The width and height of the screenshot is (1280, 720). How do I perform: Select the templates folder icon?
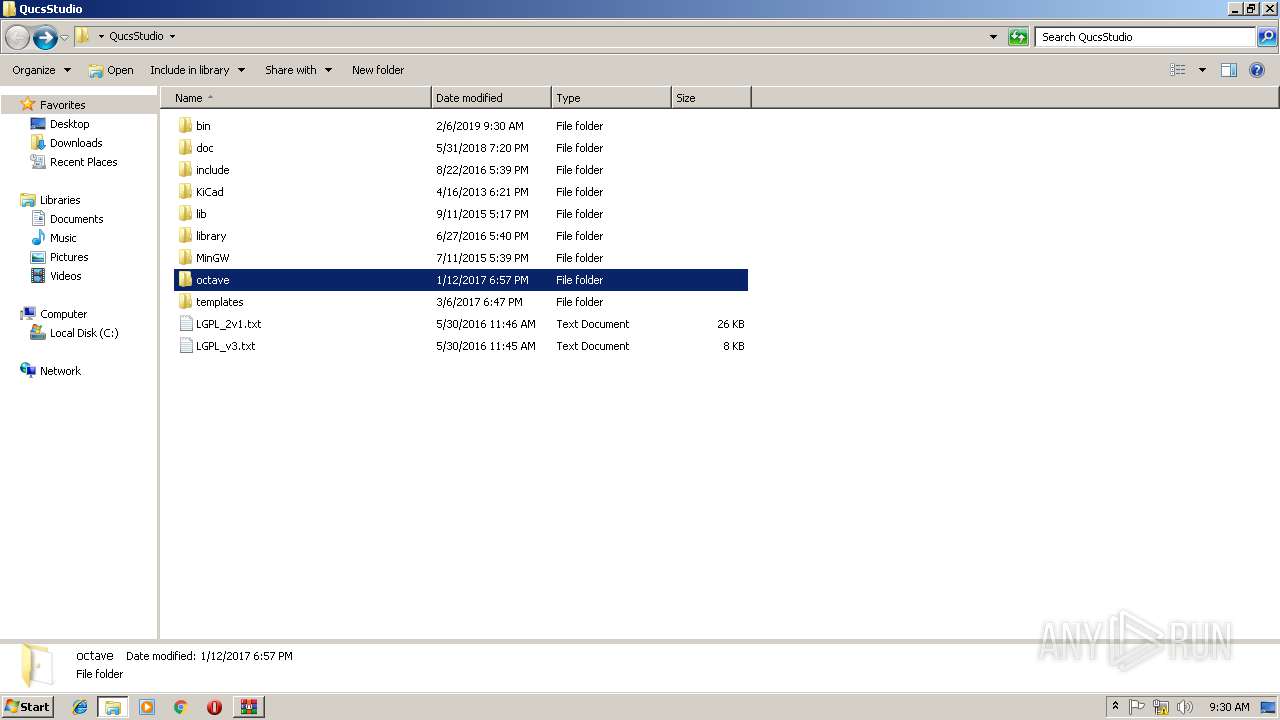pos(185,302)
